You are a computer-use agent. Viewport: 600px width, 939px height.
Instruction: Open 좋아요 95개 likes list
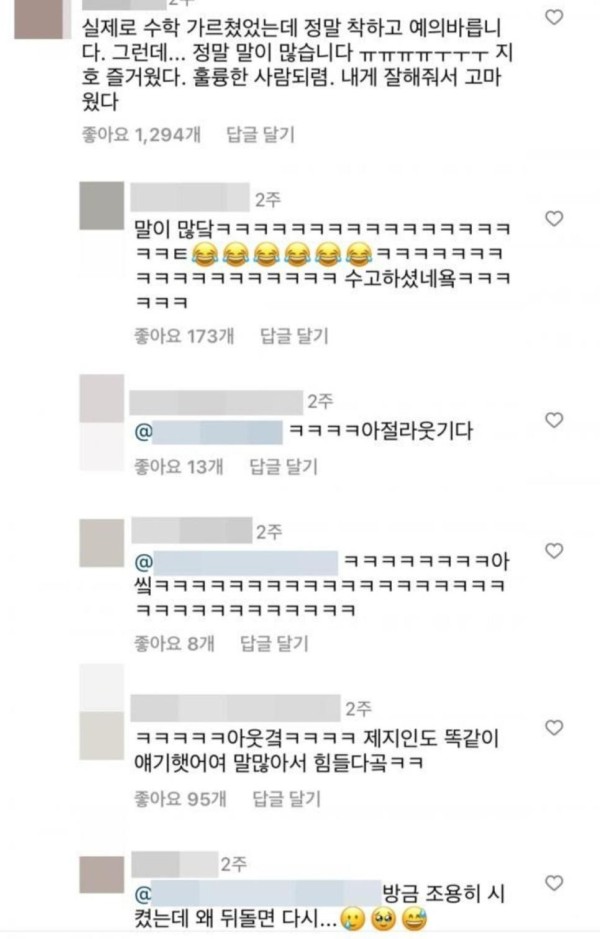pos(180,798)
